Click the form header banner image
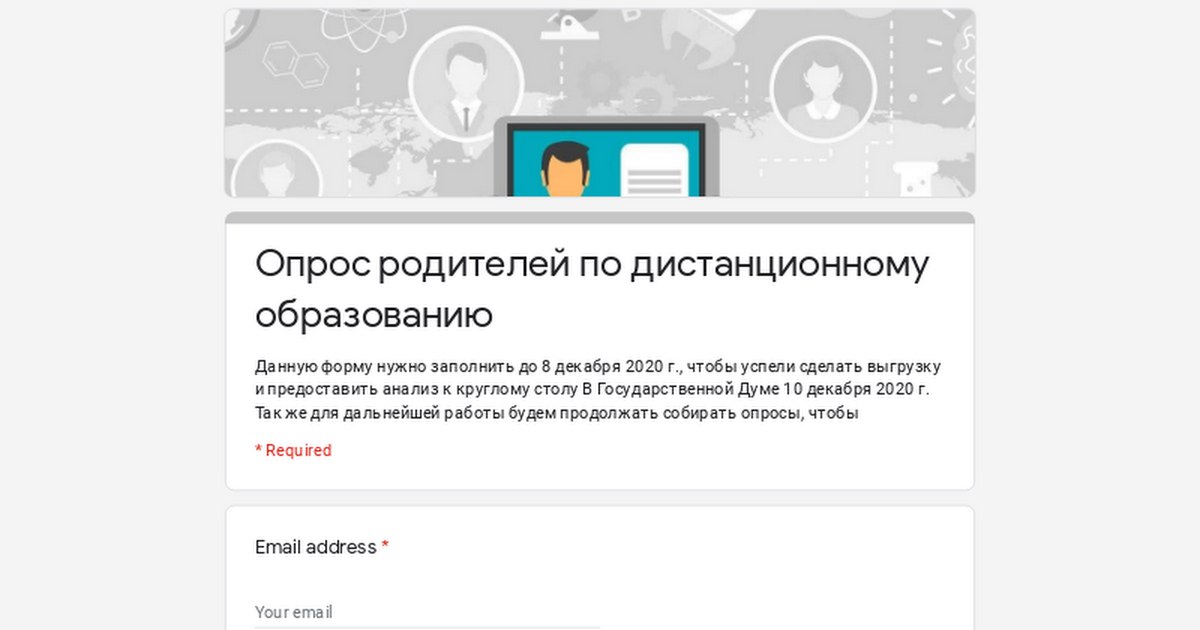 tap(600, 103)
